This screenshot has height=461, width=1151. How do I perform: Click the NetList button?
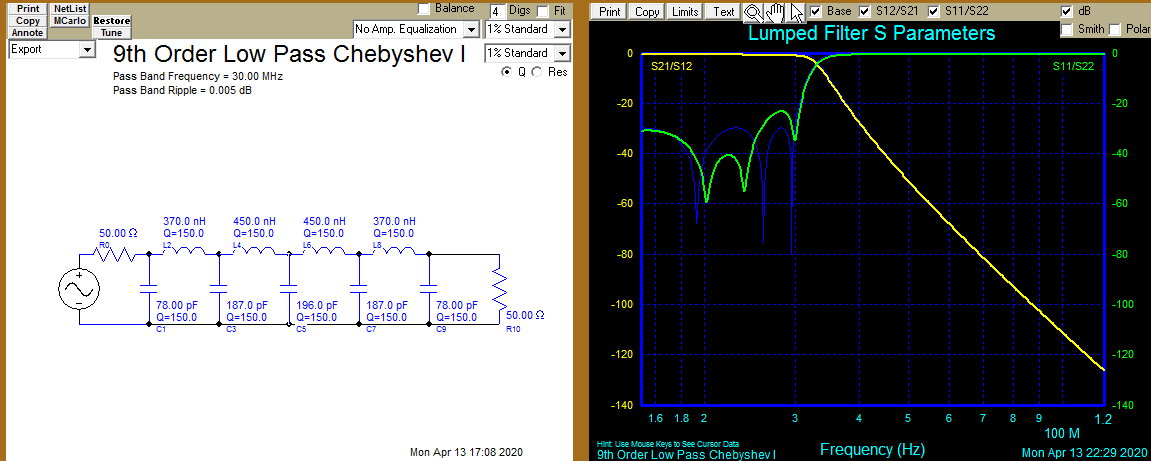(x=70, y=8)
